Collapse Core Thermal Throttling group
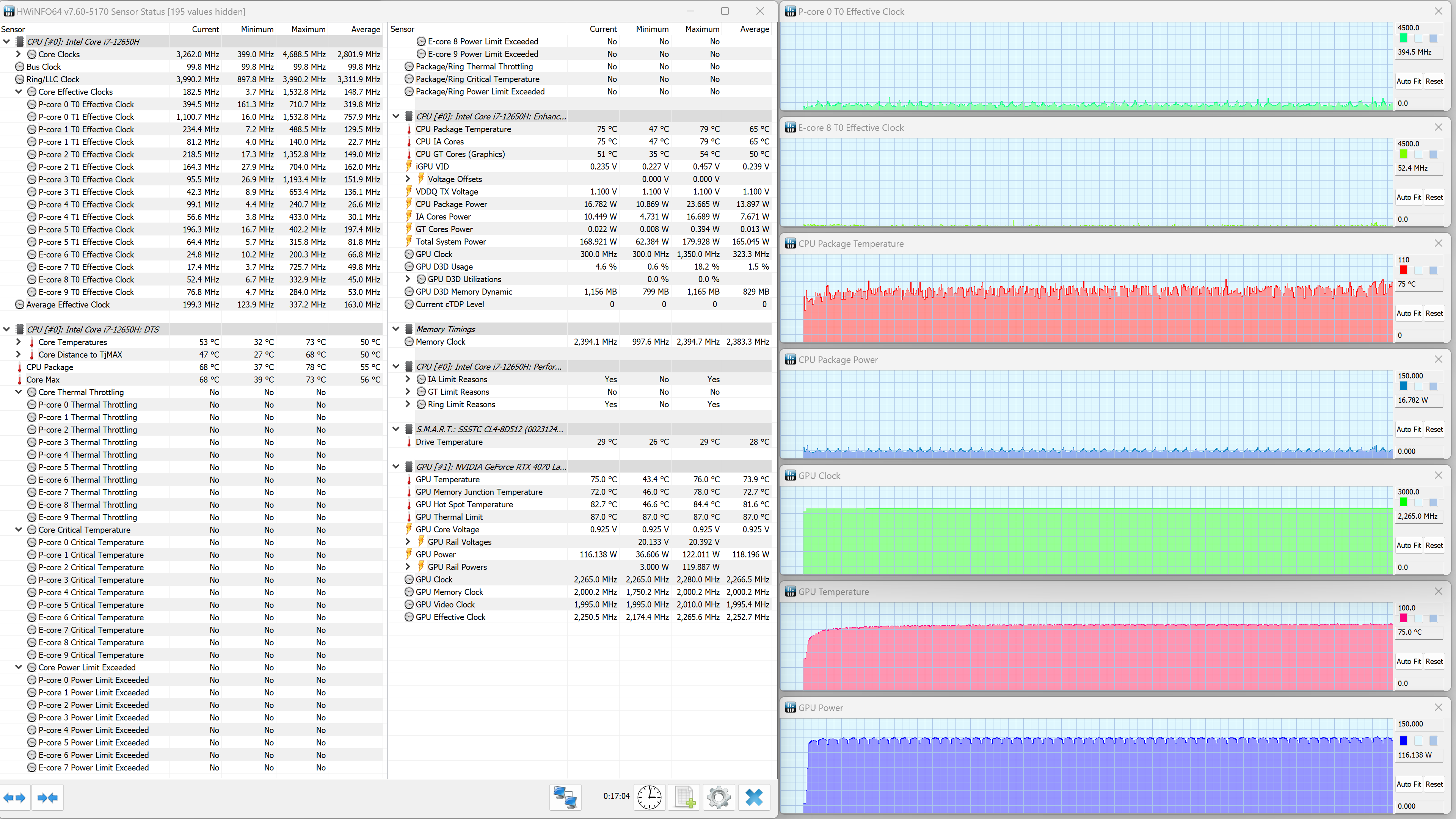Screen dimensions: 1456x819 19,392
